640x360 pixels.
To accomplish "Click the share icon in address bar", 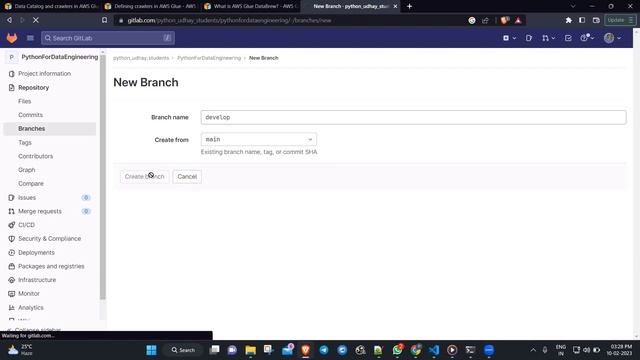I will [485, 20].
